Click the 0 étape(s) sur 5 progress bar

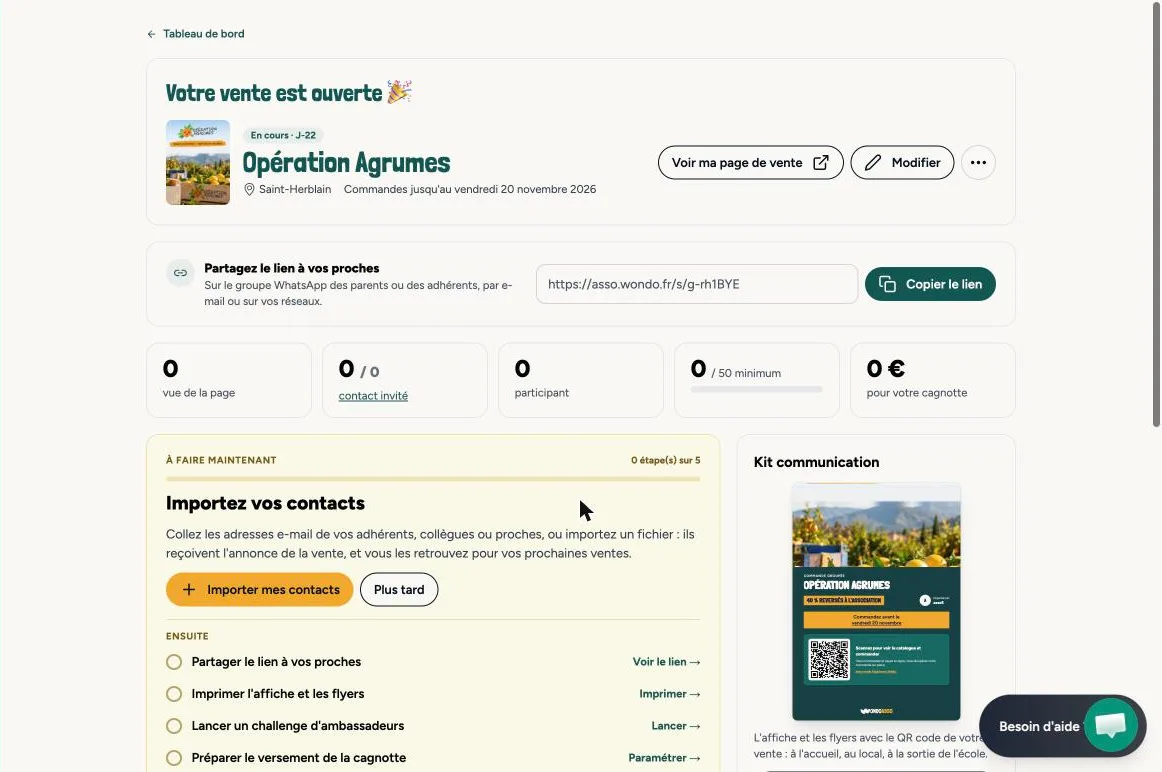click(x=433, y=479)
